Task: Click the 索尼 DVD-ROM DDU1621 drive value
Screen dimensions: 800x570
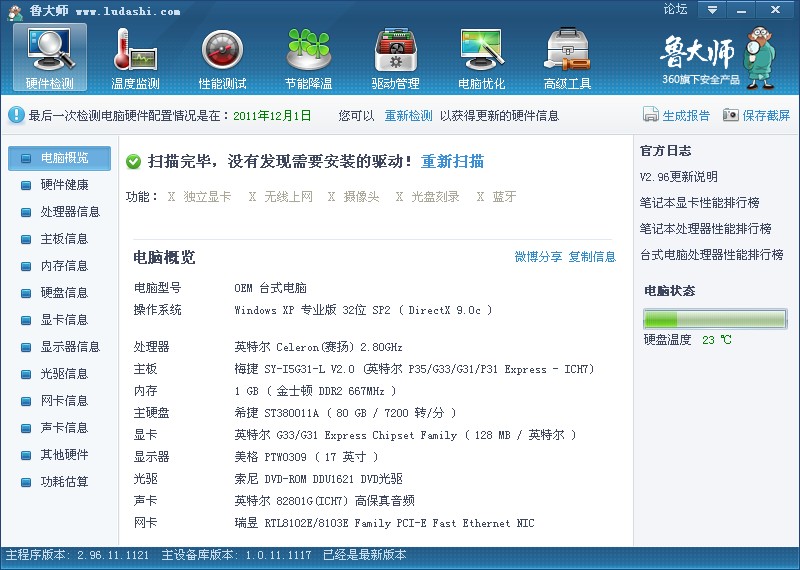Action: 318,479
